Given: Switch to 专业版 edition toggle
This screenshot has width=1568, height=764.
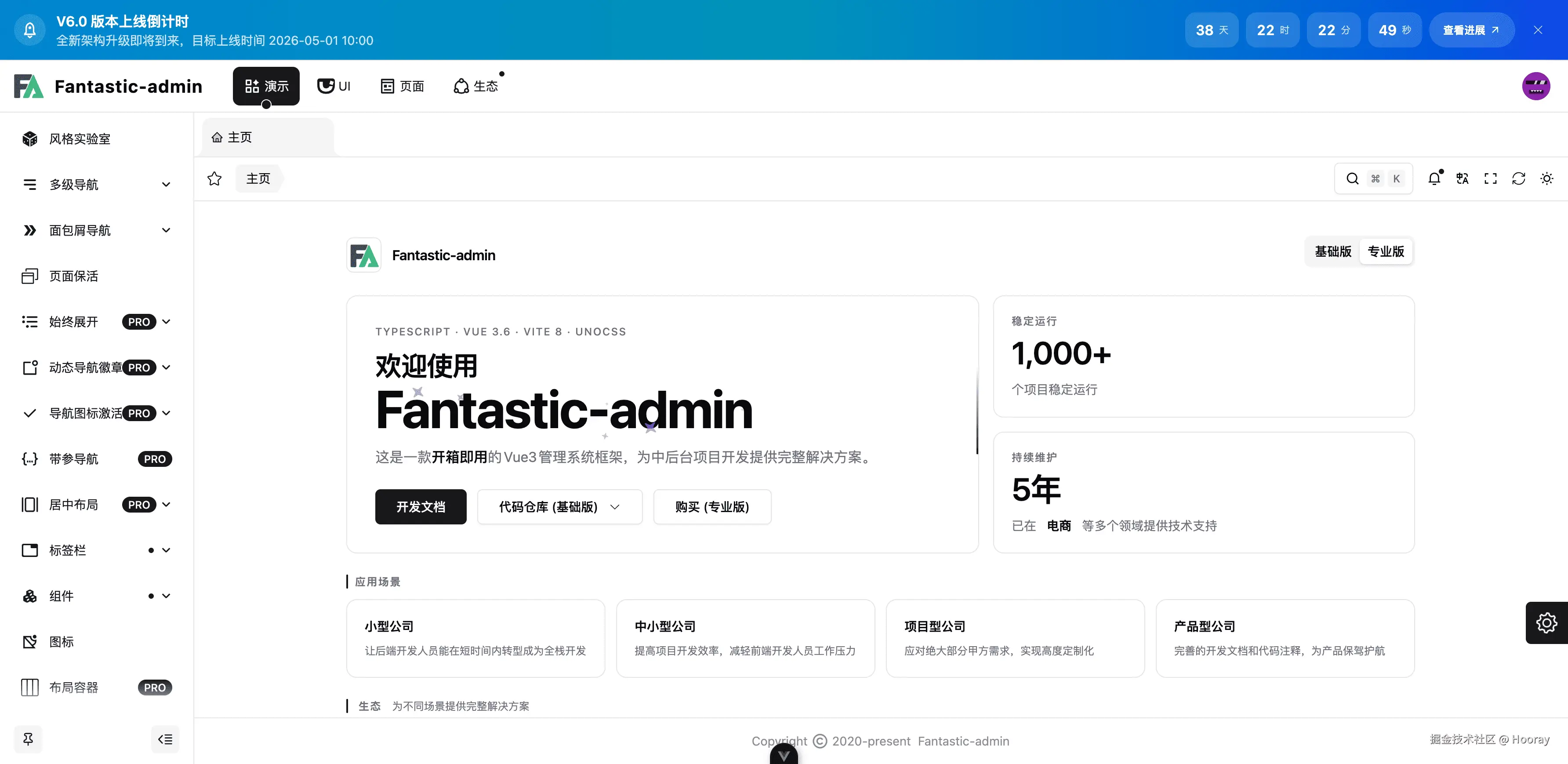Looking at the screenshot, I should [x=1385, y=251].
